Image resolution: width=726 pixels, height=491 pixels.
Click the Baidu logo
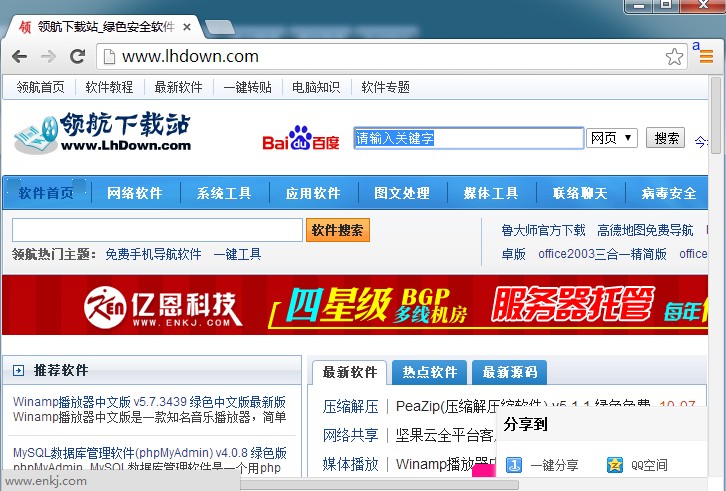coord(301,138)
